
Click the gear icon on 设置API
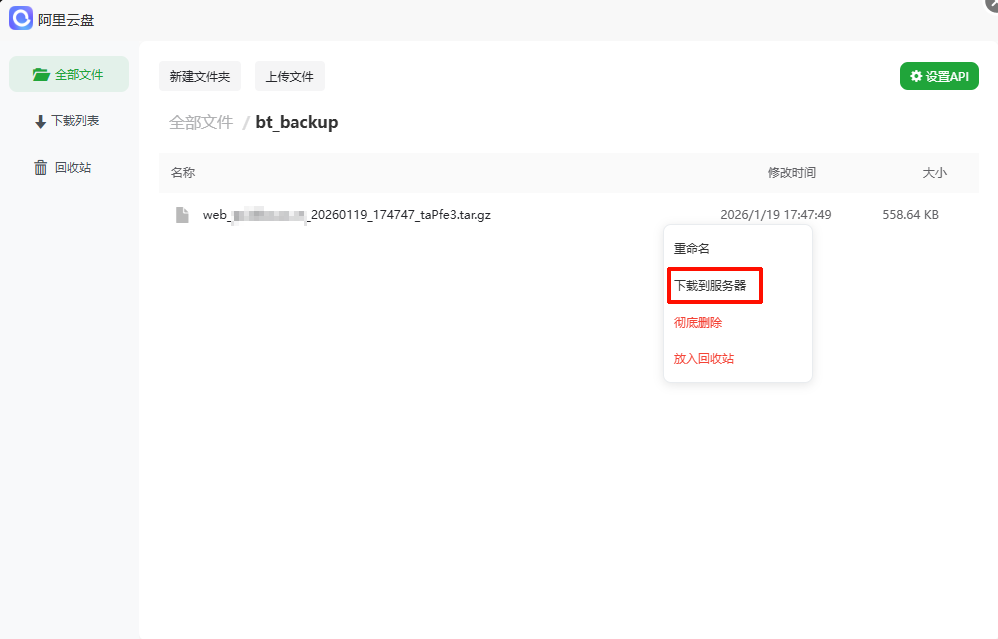pyautogui.click(x=916, y=77)
